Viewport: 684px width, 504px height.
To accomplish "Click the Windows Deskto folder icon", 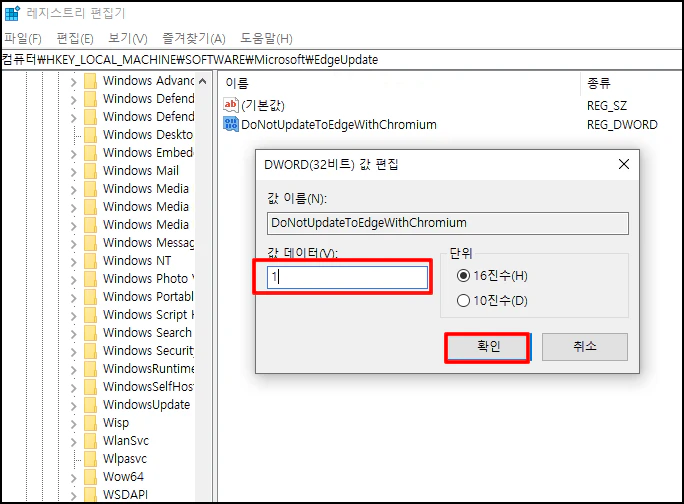I will coord(90,135).
